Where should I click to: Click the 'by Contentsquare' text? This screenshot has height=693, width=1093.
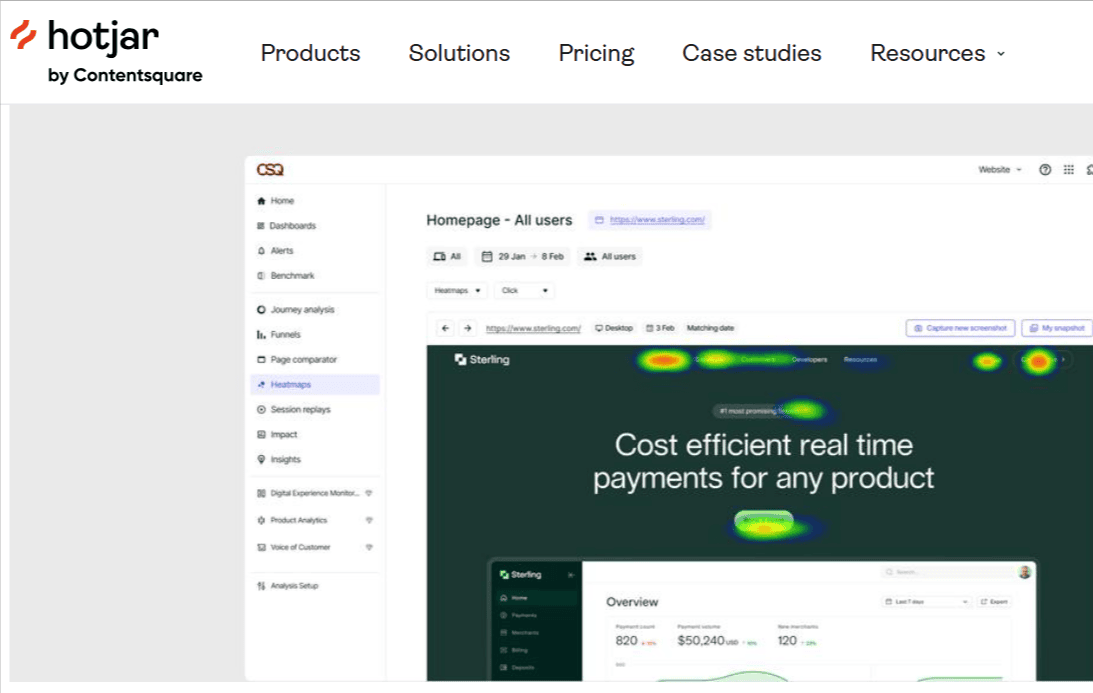(x=125, y=75)
